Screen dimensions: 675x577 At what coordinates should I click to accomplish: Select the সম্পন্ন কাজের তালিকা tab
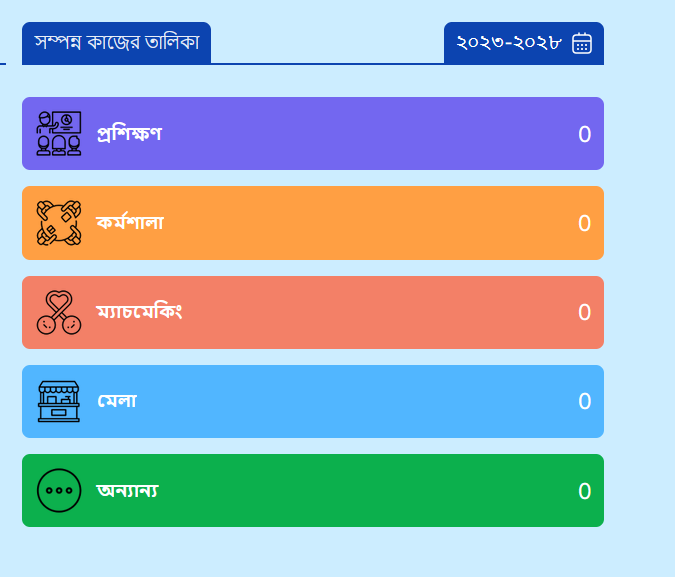[x=117, y=43]
